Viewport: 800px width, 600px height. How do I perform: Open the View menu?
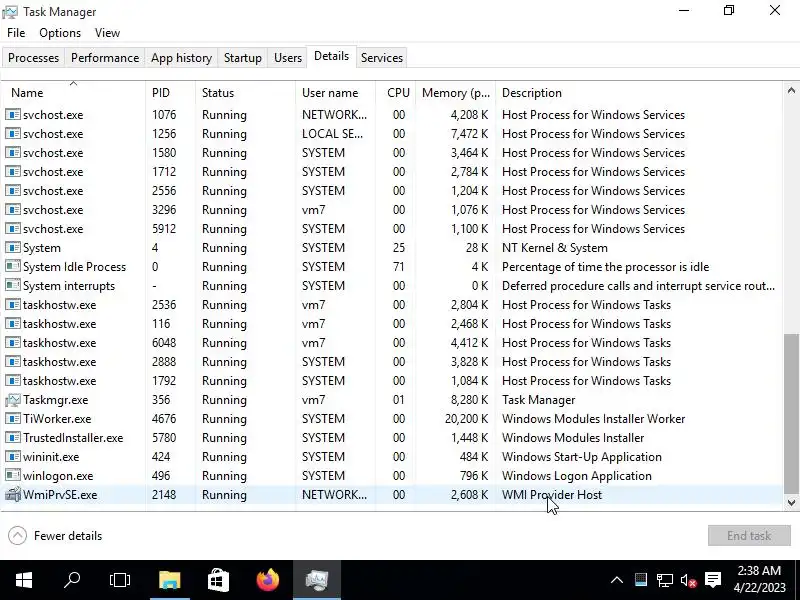(x=107, y=33)
